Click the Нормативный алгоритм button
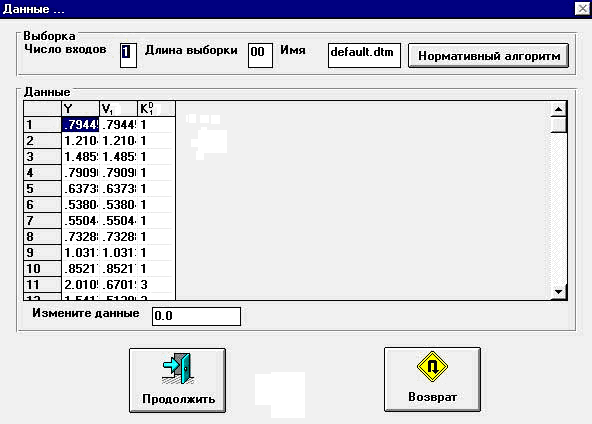The height and width of the screenshot is (424, 592). point(489,56)
